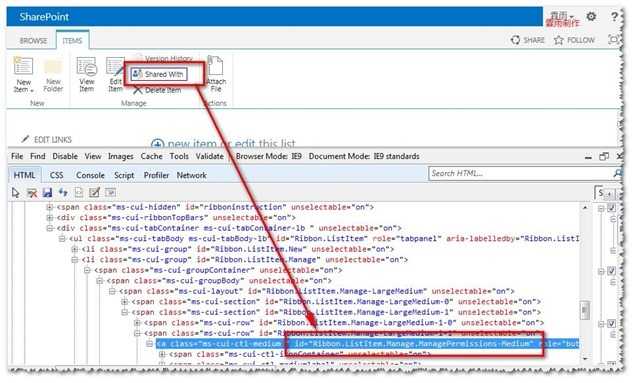Open help with the question mark icon

[x=614, y=16]
